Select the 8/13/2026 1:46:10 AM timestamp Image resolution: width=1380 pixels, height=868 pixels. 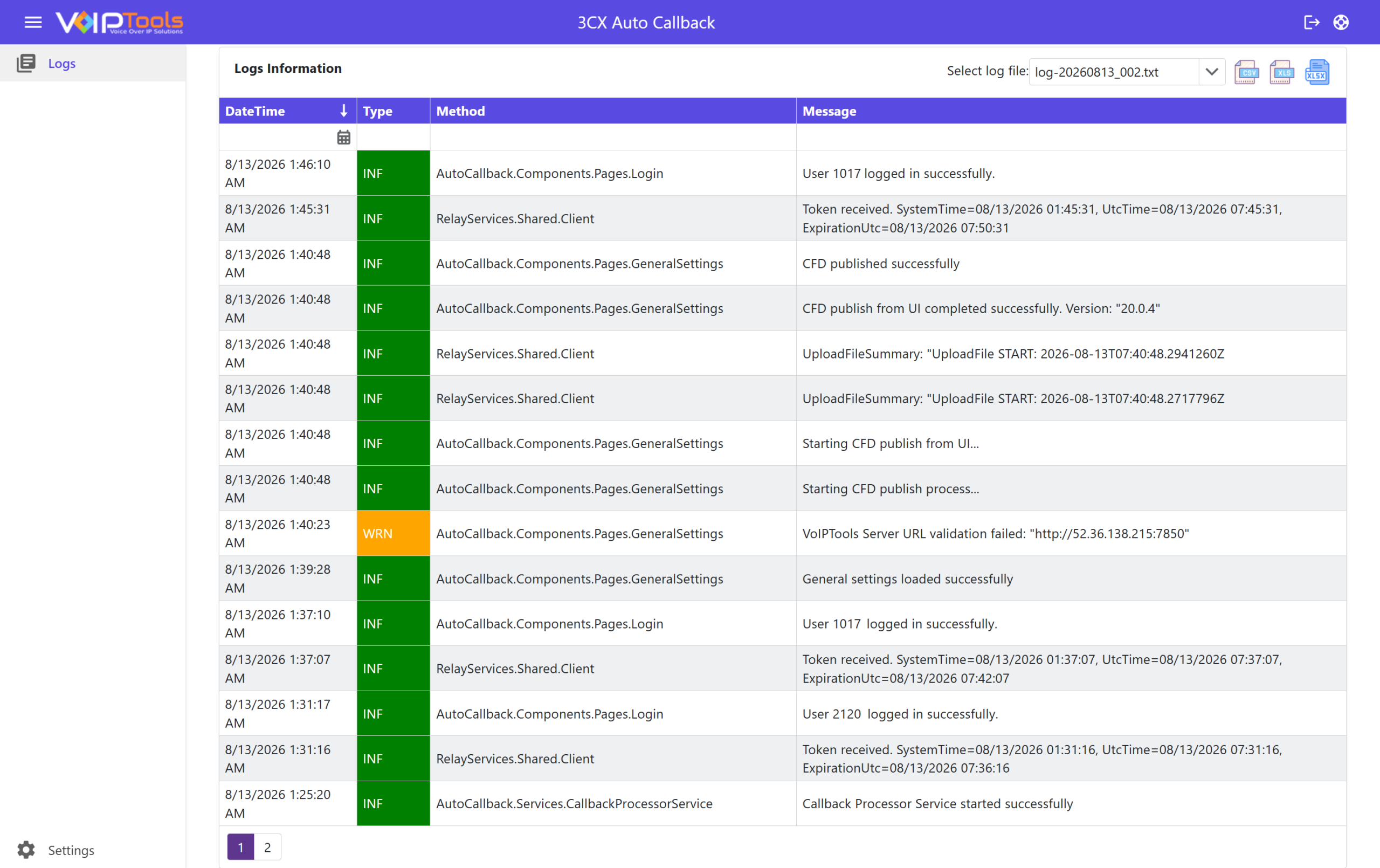pos(278,173)
